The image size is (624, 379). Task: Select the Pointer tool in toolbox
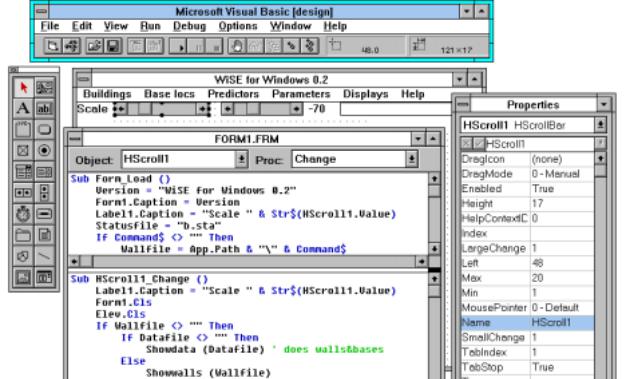[23, 88]
